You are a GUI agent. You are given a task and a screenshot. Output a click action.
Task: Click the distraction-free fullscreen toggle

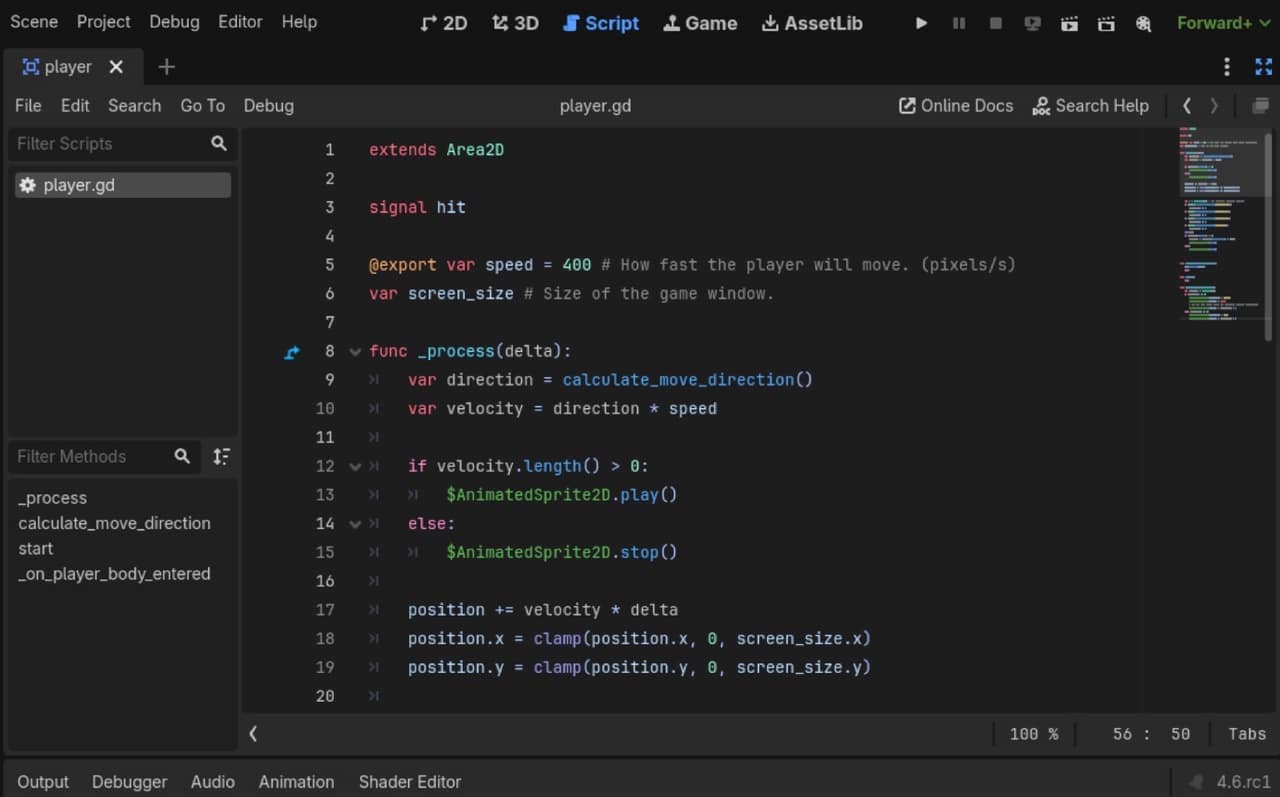pos(1263,66)
